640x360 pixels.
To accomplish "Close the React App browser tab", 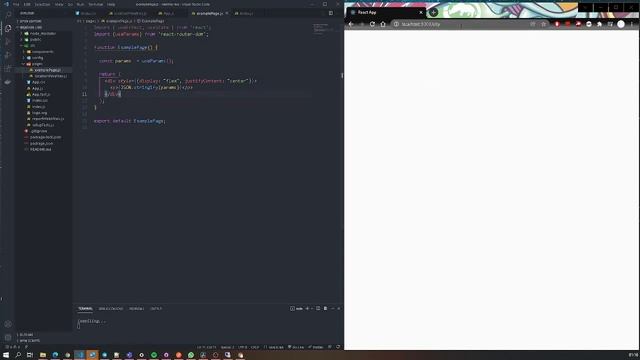I will pyautogui.click(x=421, y=12).
